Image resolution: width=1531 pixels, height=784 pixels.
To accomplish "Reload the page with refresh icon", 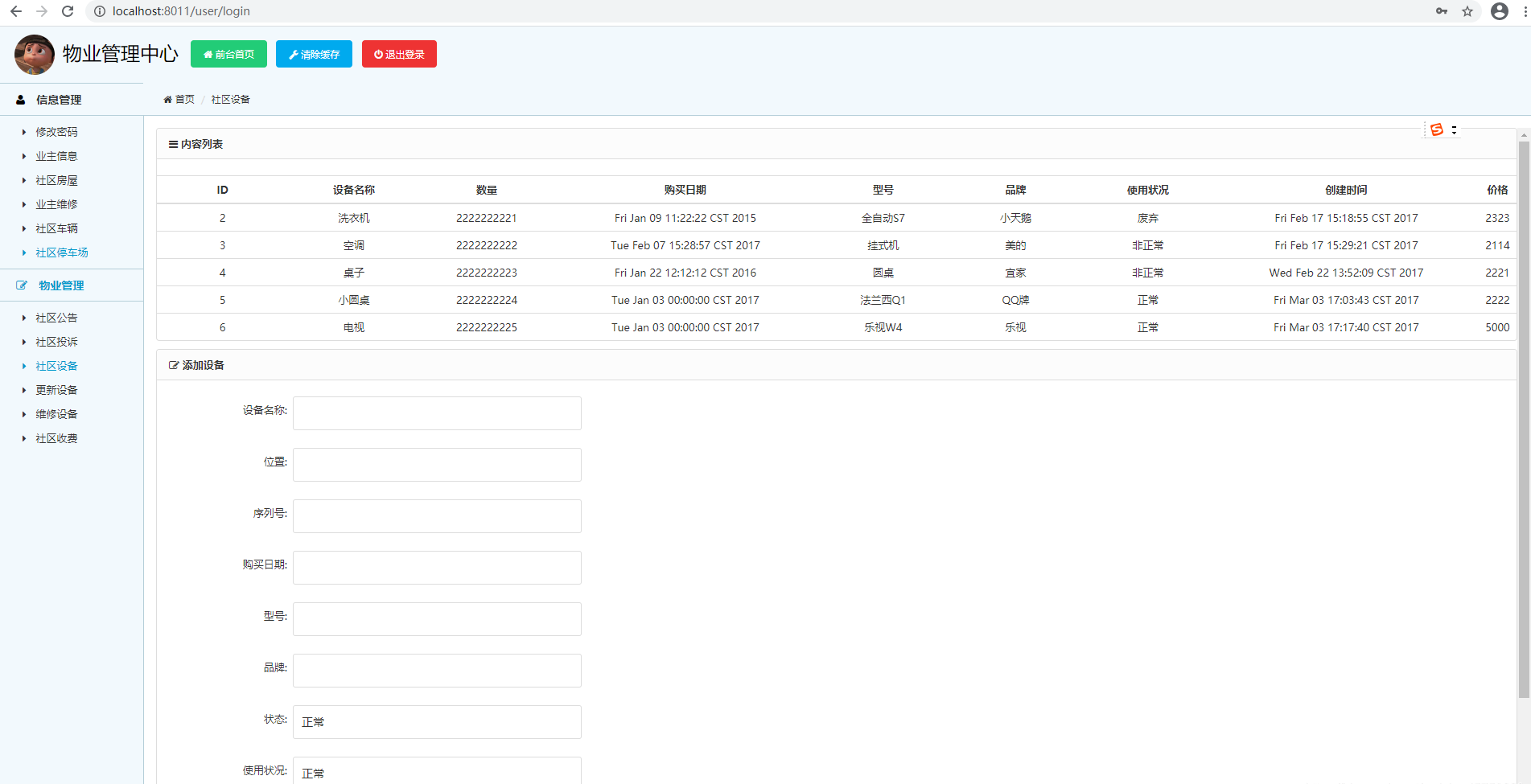I will coord(68,11).
